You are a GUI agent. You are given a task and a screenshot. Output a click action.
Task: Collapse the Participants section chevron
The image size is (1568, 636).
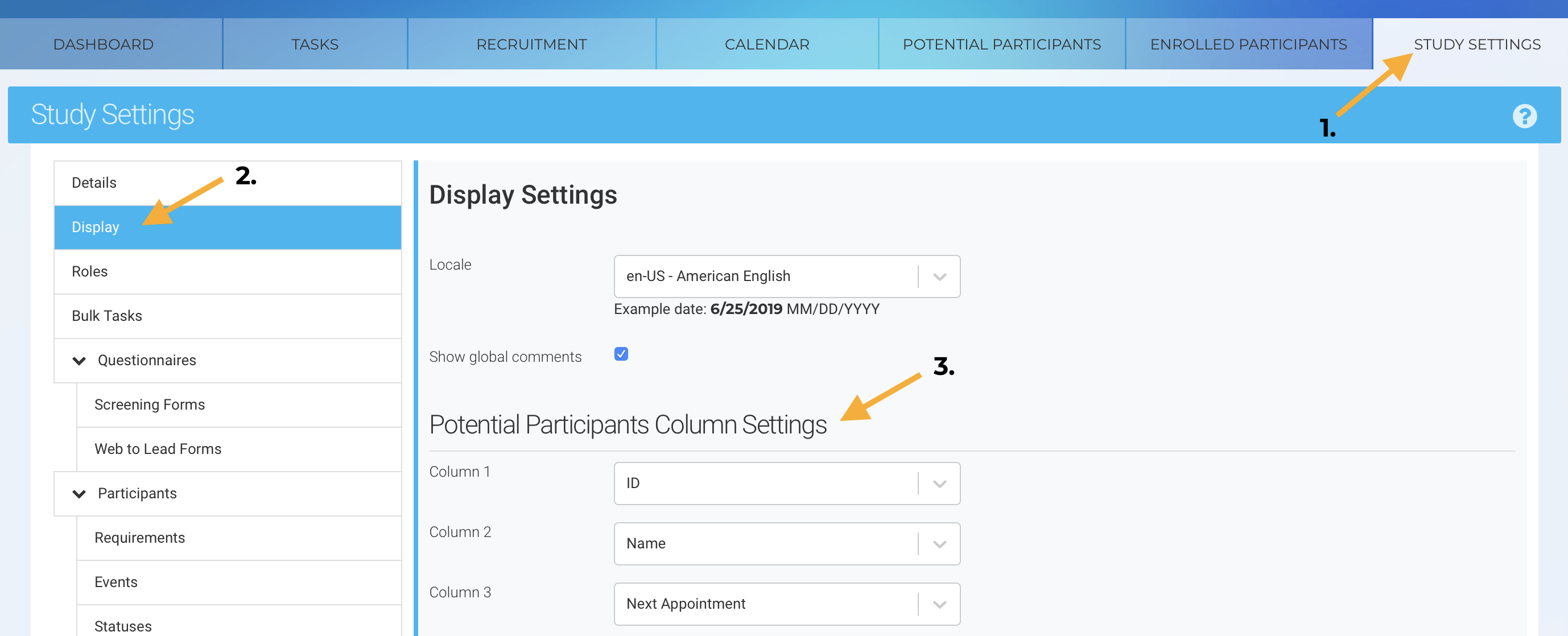[79, 494]
